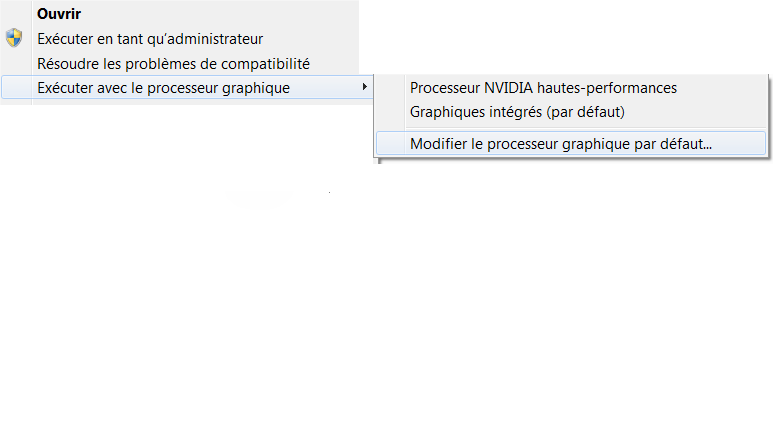Open Modifier le processeur graphique par défaut

[x=571, y=143]
